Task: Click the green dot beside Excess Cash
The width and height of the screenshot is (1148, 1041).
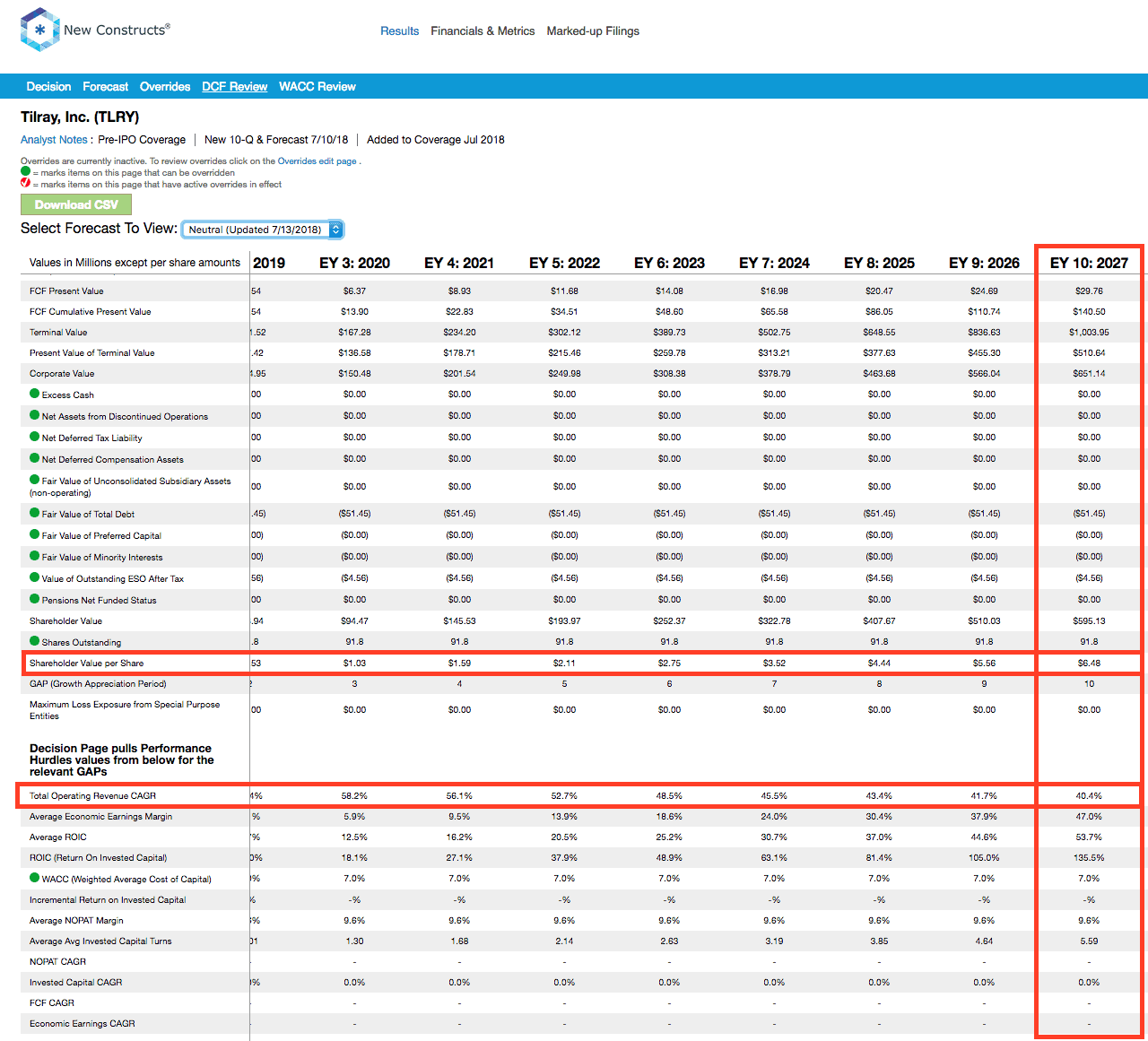Action: pyautogui.click(x=35, y=394)
